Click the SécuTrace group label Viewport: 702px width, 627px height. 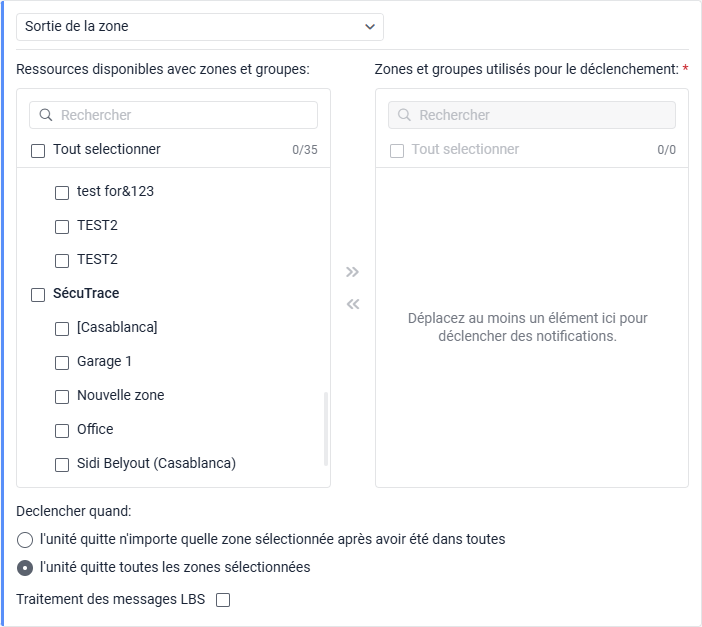coord(86,294)
